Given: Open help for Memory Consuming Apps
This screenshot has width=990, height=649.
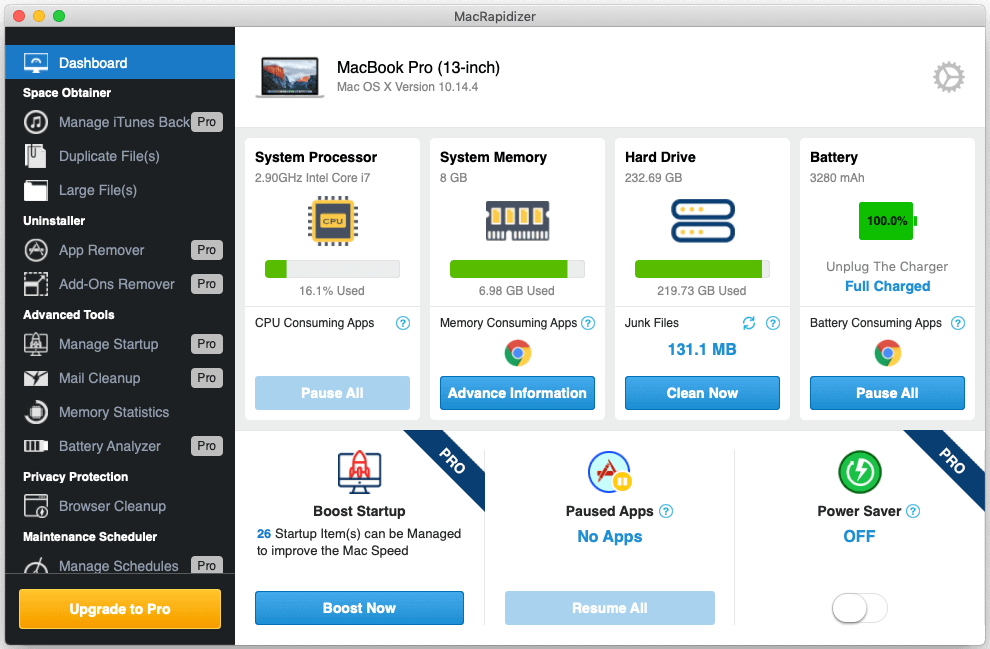Looking at the screenshot, I should 588,323.
